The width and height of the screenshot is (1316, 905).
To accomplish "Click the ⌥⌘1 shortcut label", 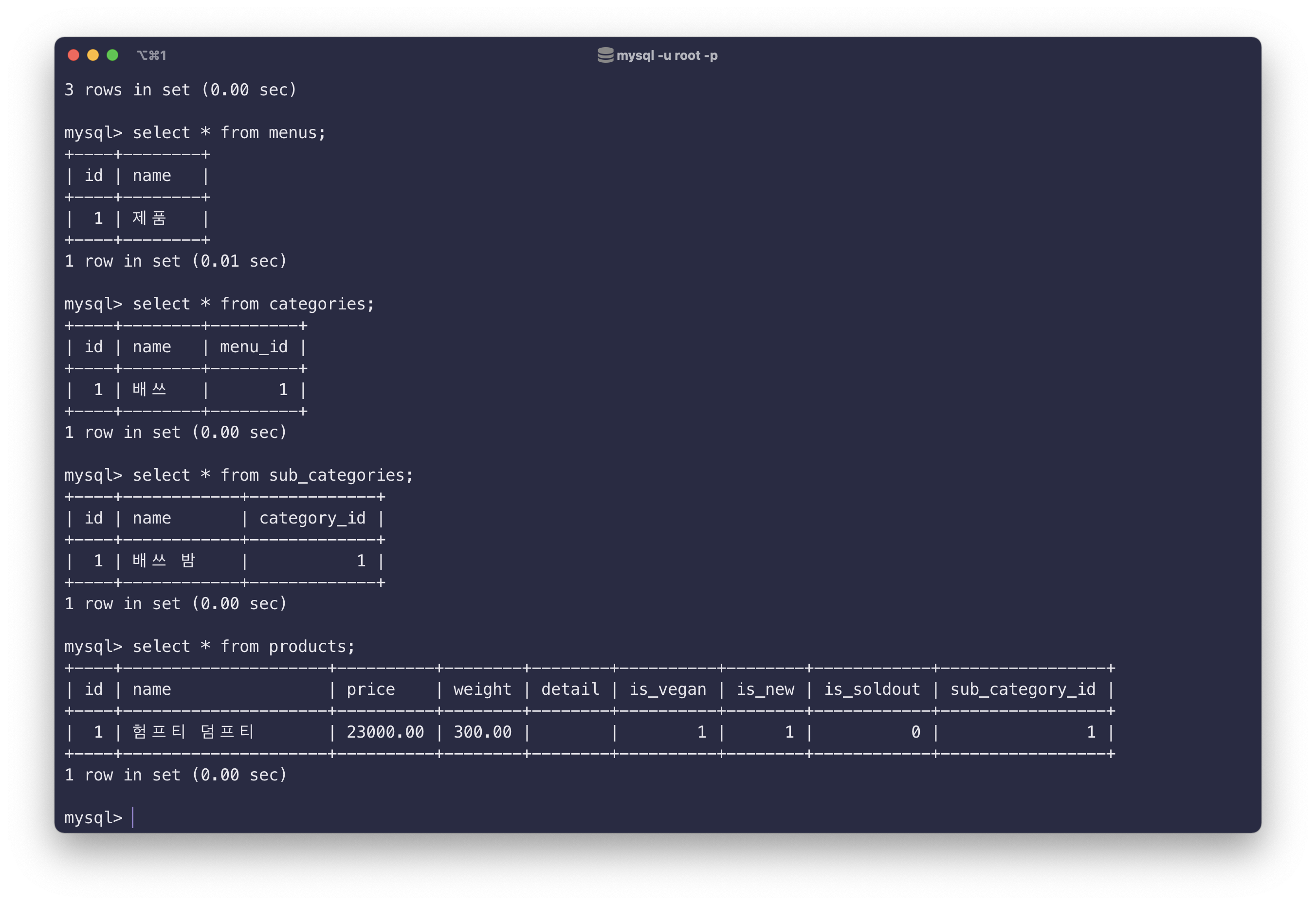I will 151,55.
